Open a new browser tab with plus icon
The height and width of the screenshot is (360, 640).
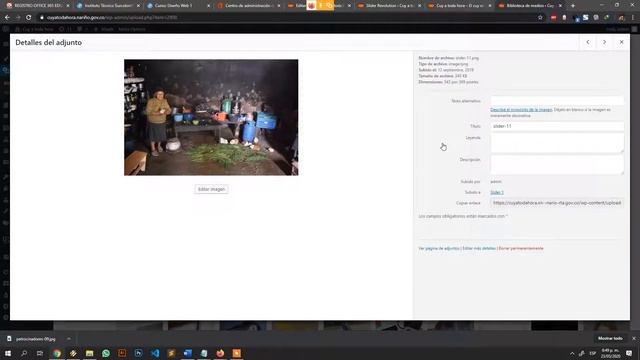click(x=572, y=6)
